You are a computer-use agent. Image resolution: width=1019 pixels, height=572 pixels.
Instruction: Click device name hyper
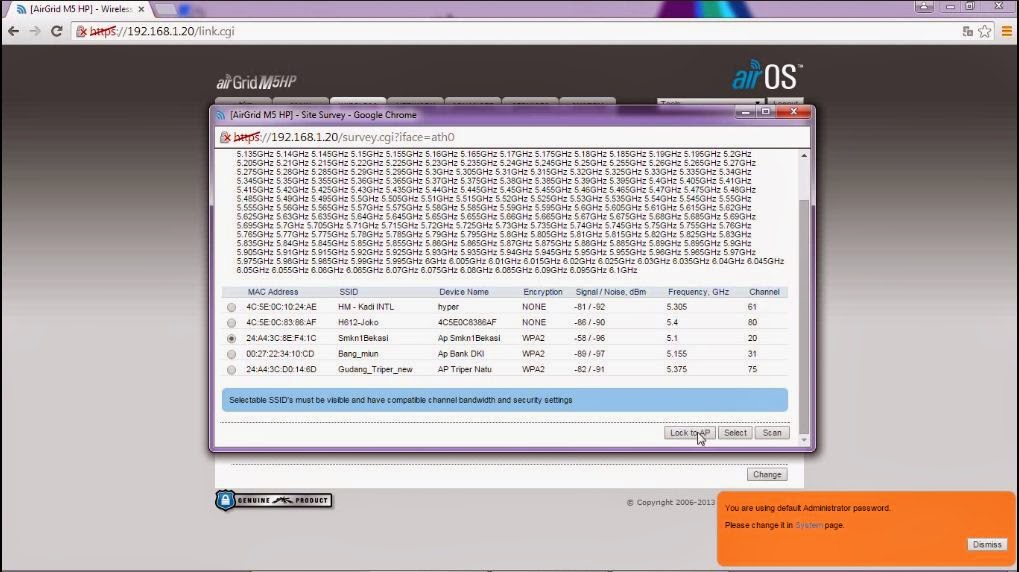[x=448, y=307]
